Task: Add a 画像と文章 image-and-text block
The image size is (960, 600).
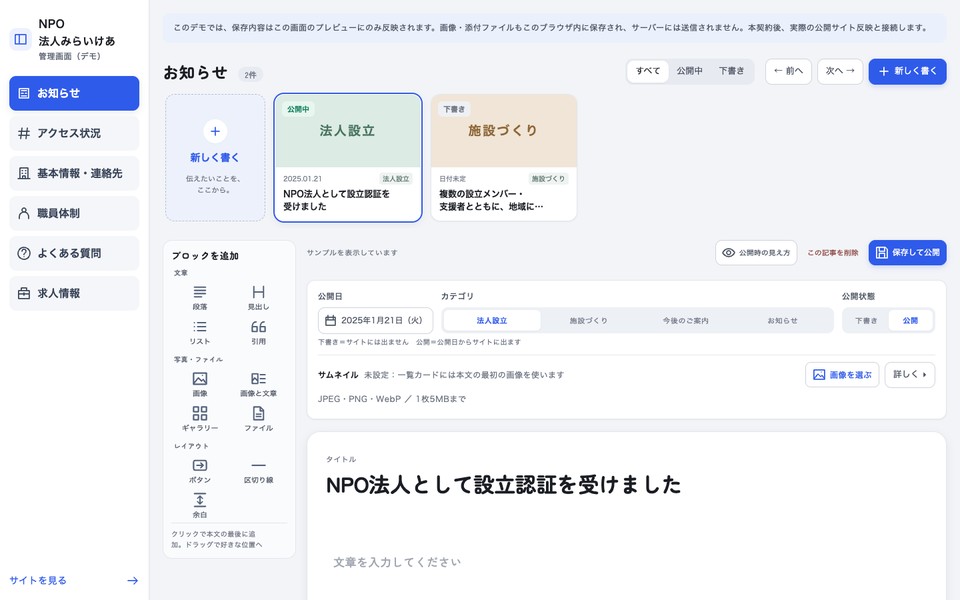Action: (258, 384)
